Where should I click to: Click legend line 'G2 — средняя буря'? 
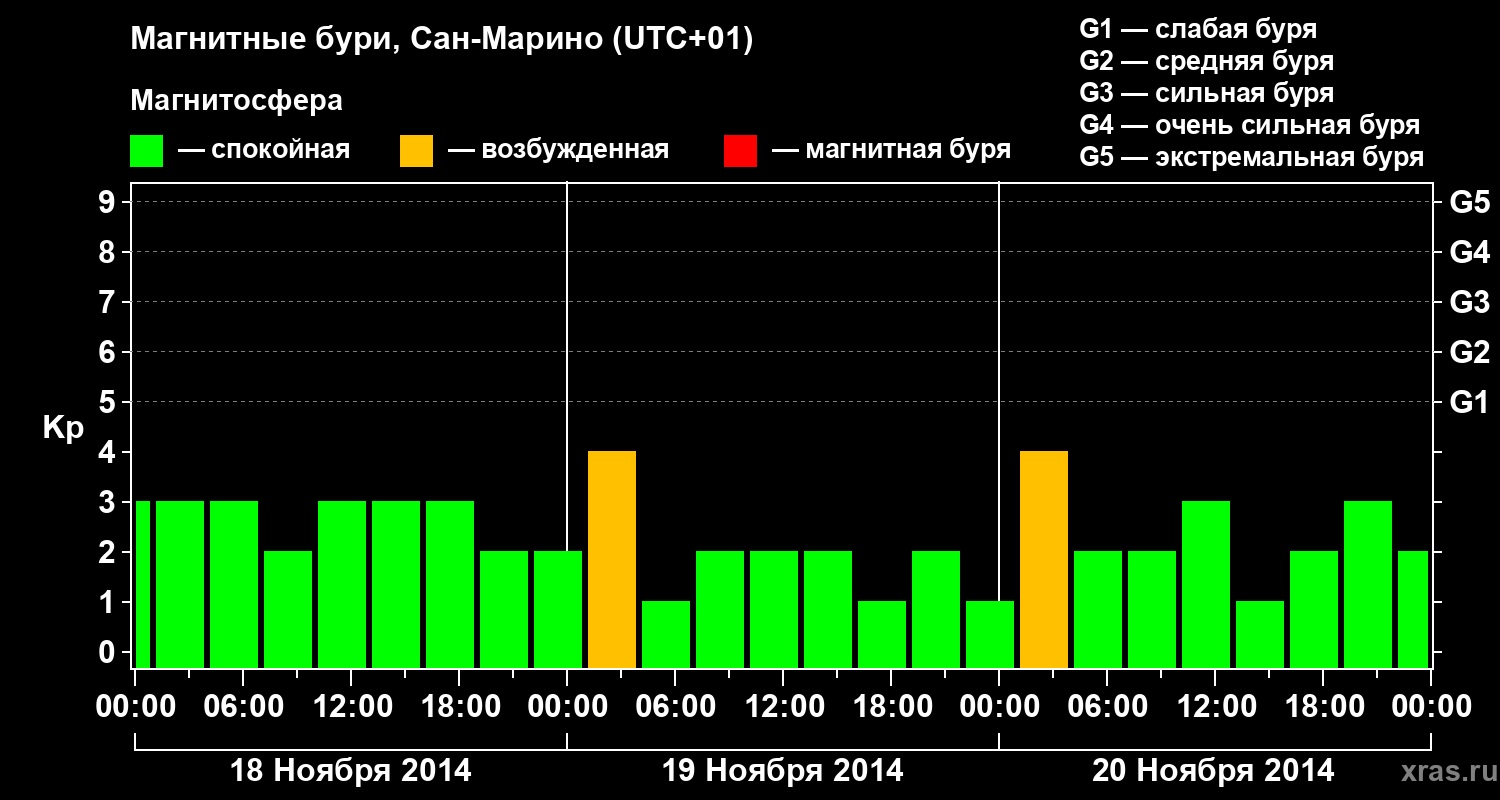tap(1206, 61)
